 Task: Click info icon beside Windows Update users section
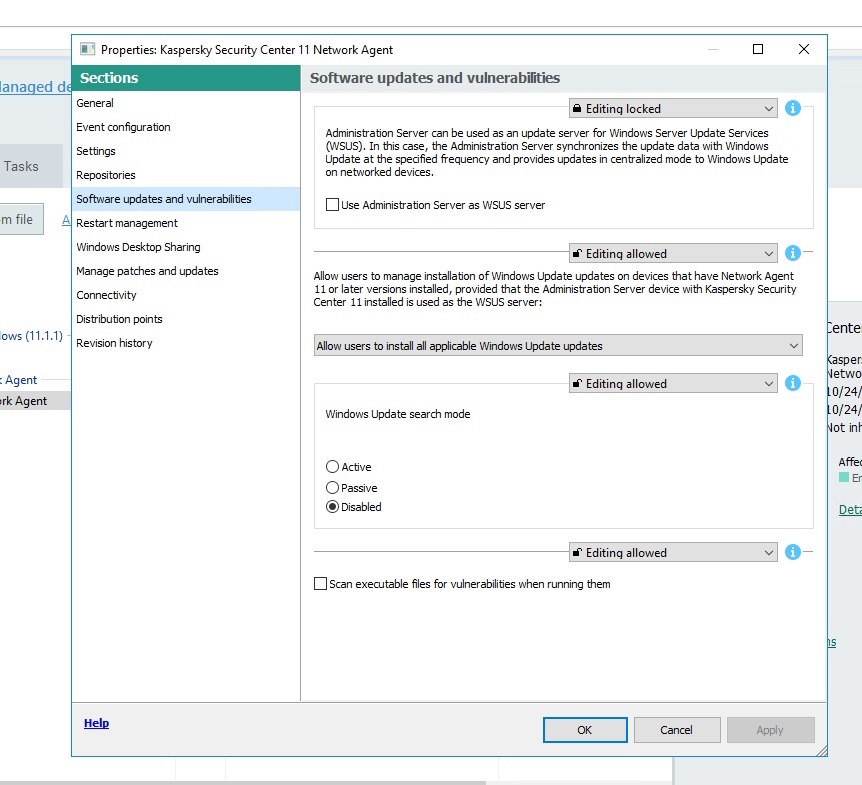click(792, 253)
